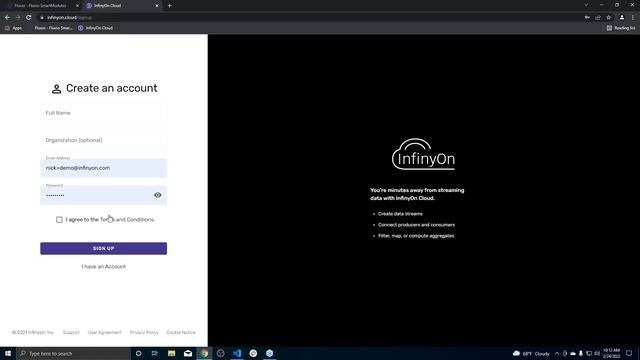Focus the Organization (optional) field
Image resolution: width=640 pixels, height=360 pixels.
click(103, 140)
